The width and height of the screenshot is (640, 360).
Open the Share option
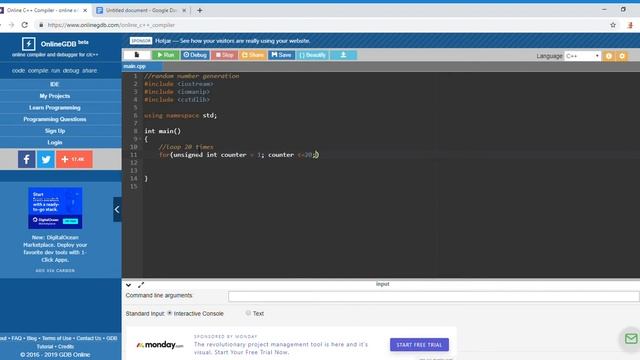[x=253, y=55]
